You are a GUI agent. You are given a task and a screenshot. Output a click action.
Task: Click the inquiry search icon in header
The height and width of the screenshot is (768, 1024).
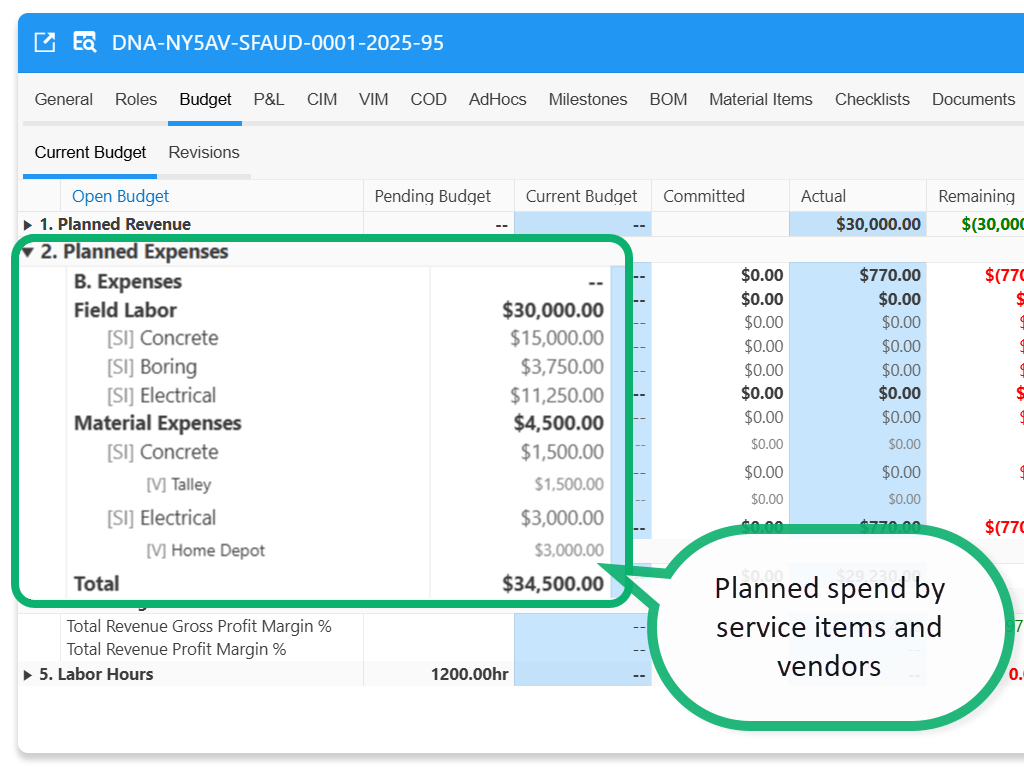coord(84,42)
